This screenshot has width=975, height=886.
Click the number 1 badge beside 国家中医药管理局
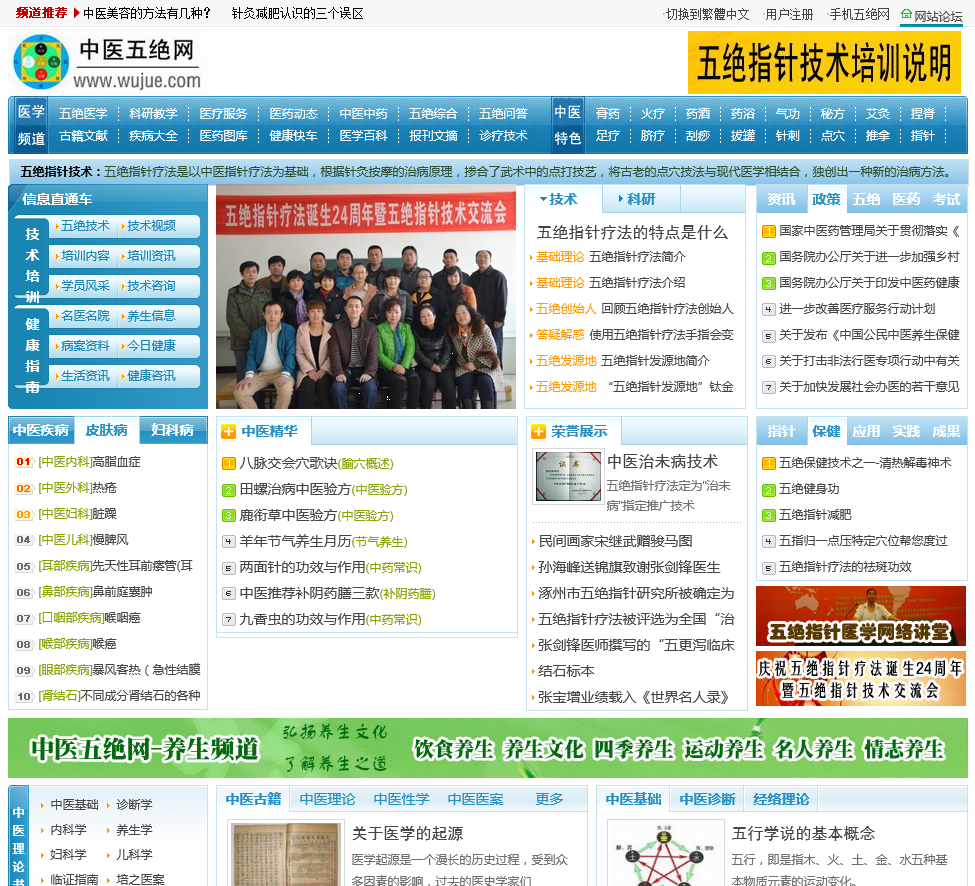(769, 232)
